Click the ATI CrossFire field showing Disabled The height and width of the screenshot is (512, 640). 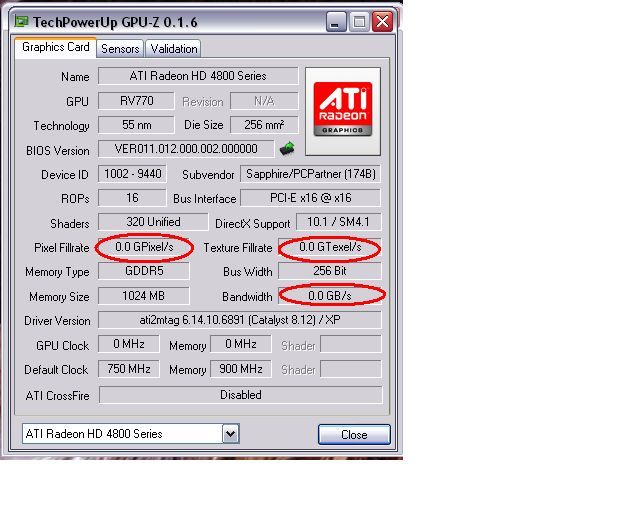click(x=241, y=395)
